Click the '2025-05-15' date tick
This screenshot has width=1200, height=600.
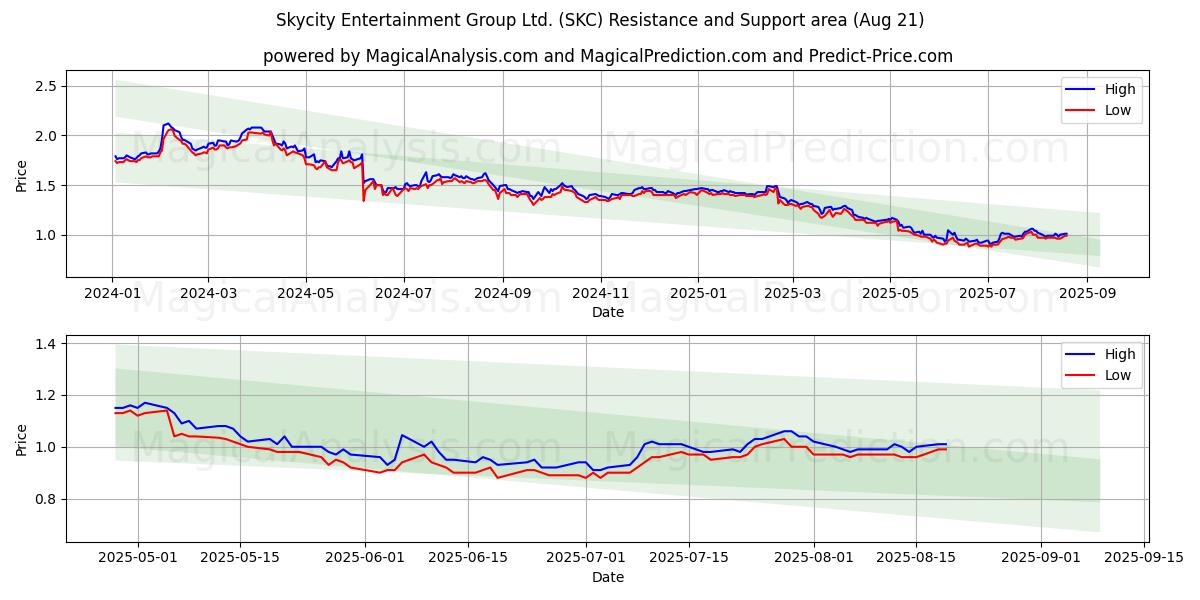click(x=240, y=559)
